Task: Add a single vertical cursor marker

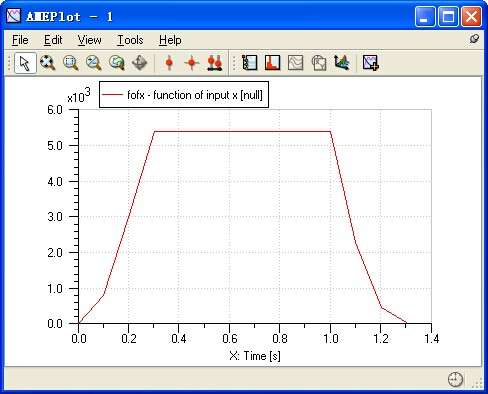Action: tap(169, 63)
